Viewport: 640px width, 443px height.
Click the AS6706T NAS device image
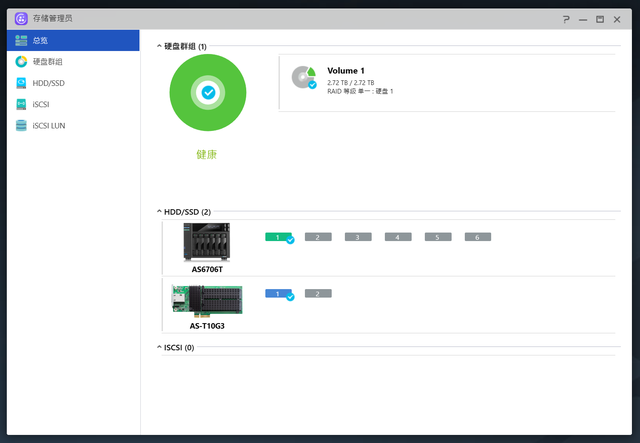(x=207, y=242)
